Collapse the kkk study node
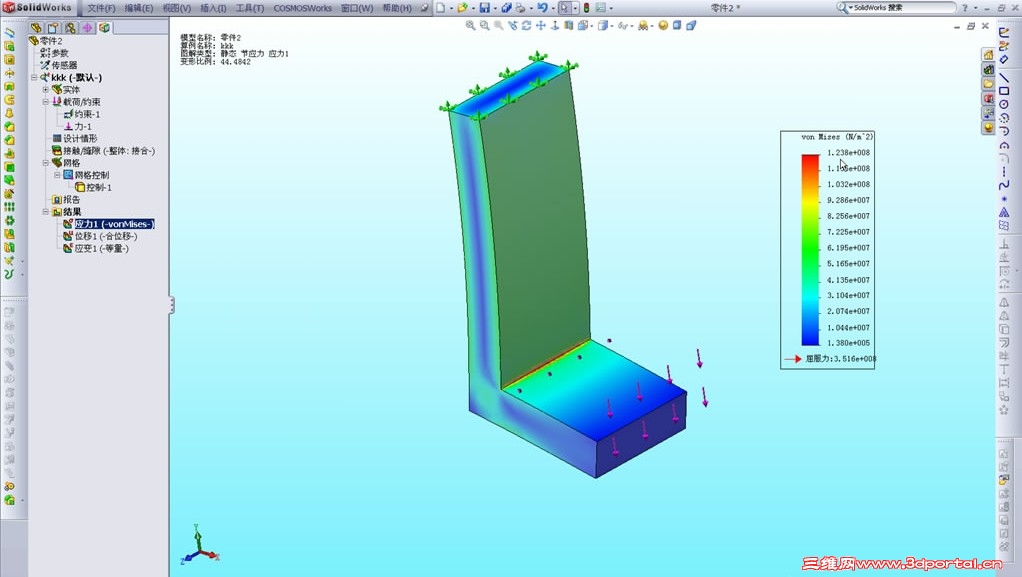This screenshot has width=1022, height=577. click(34, 78)
